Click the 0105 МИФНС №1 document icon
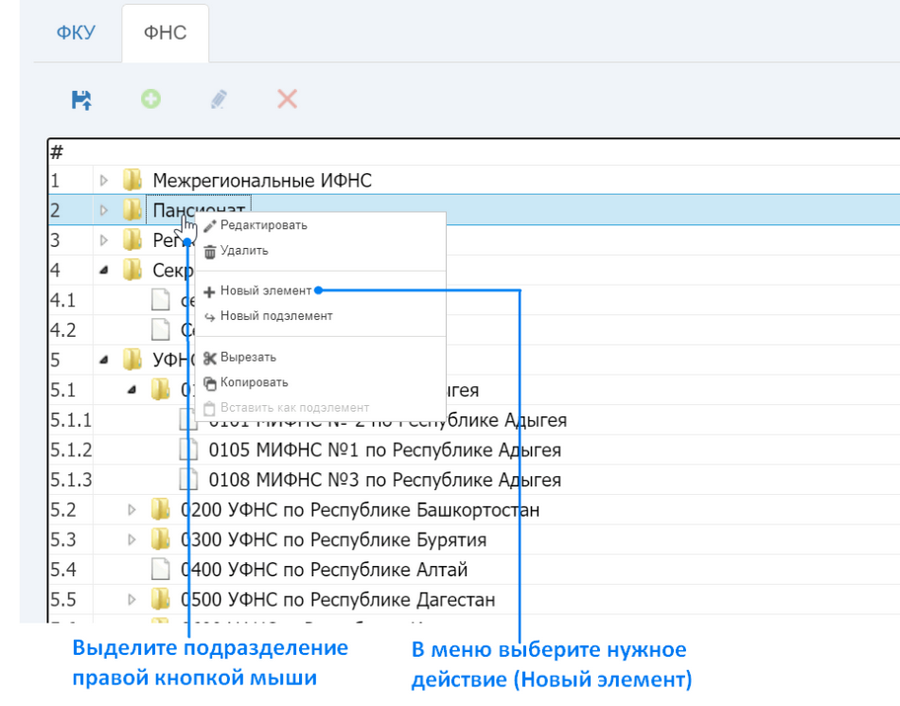 point(188,449)
